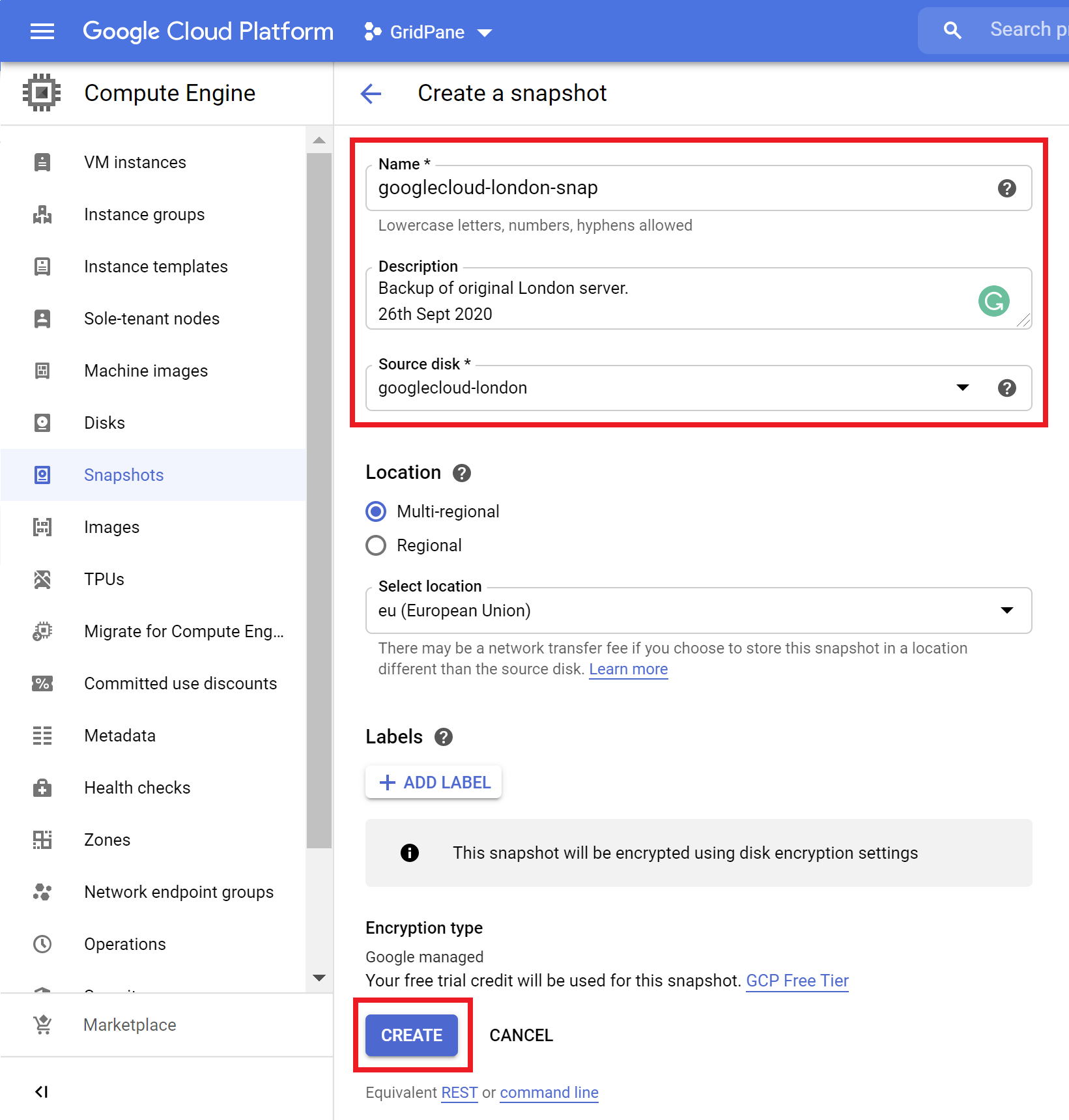The image size is (1069, 1120).
Task: Select the Regional radio button
Action: pyautogui.click(x=376, y=545)
